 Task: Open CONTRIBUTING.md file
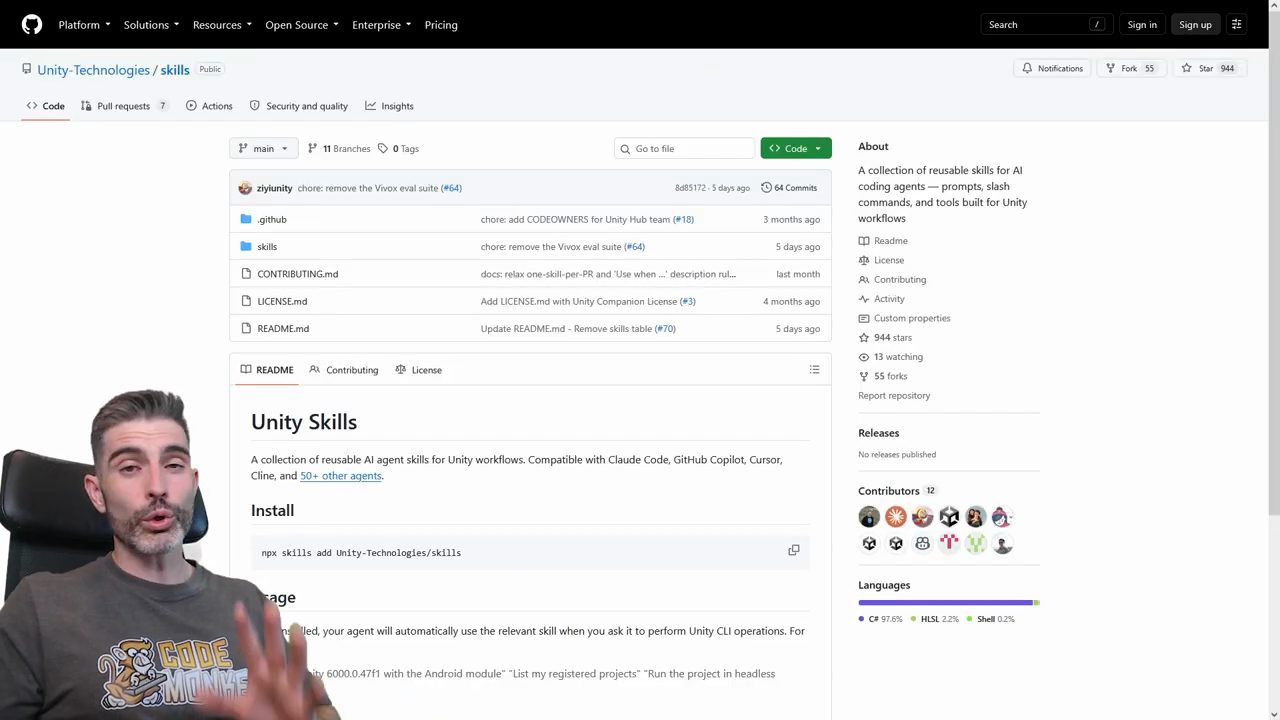click(x=298, y=274)
